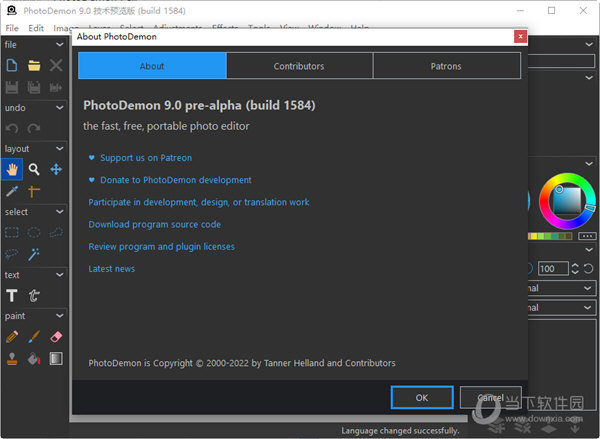Select the Polygon selection tool

tap(56, 232)
